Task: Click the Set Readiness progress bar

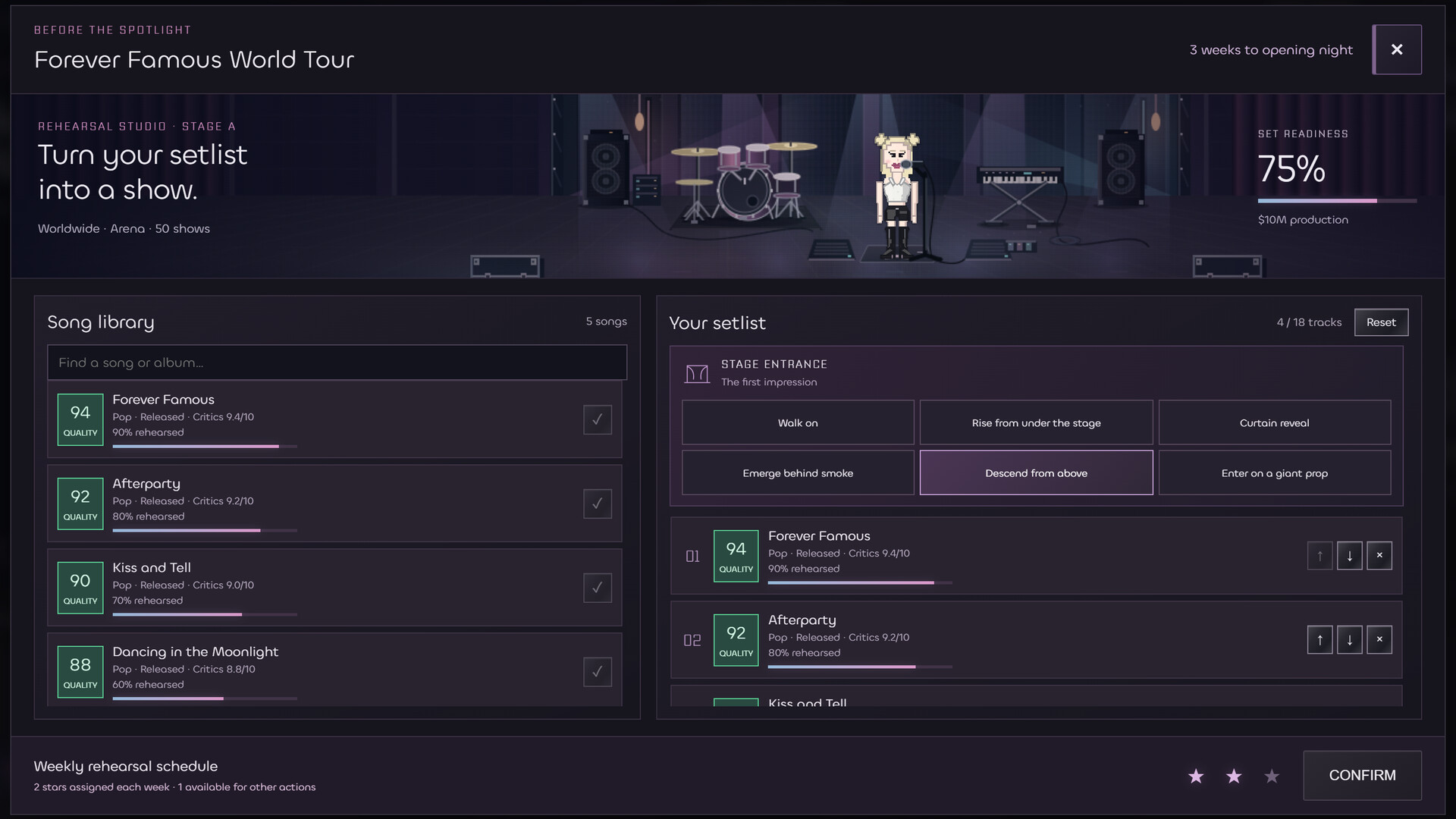Action: point(1337,201)
